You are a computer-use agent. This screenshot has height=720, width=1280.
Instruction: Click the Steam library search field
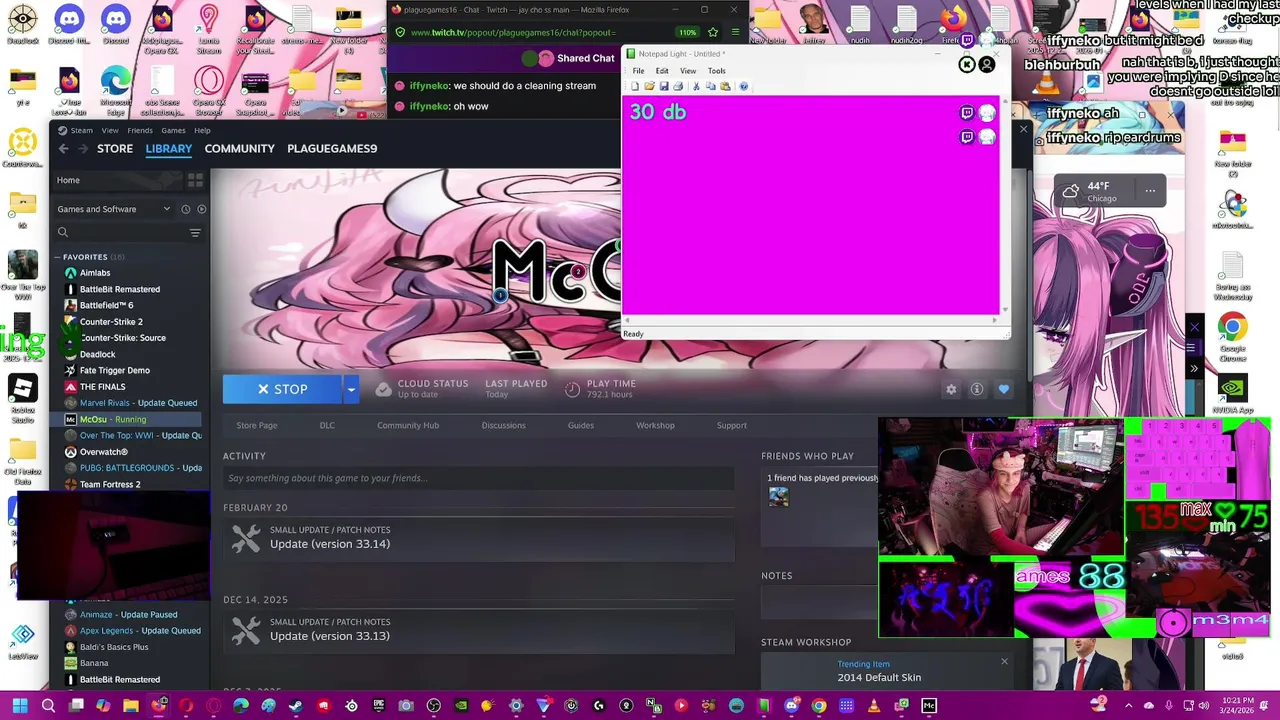tap(120, 232)
